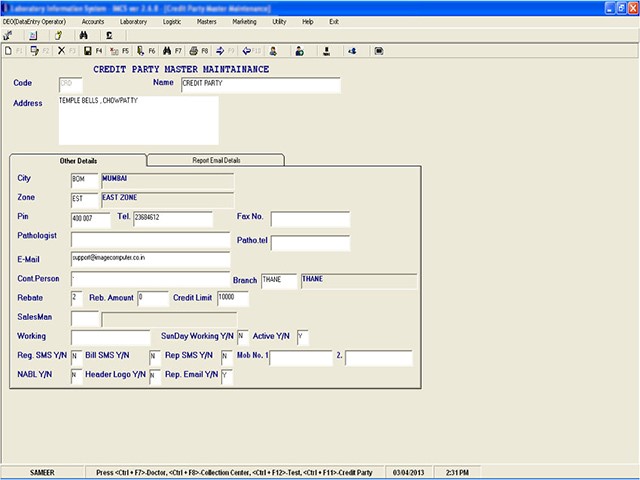640x480 pixels.
Task: Click the Rep. Email Y/N field
Action: coord(227,376)
